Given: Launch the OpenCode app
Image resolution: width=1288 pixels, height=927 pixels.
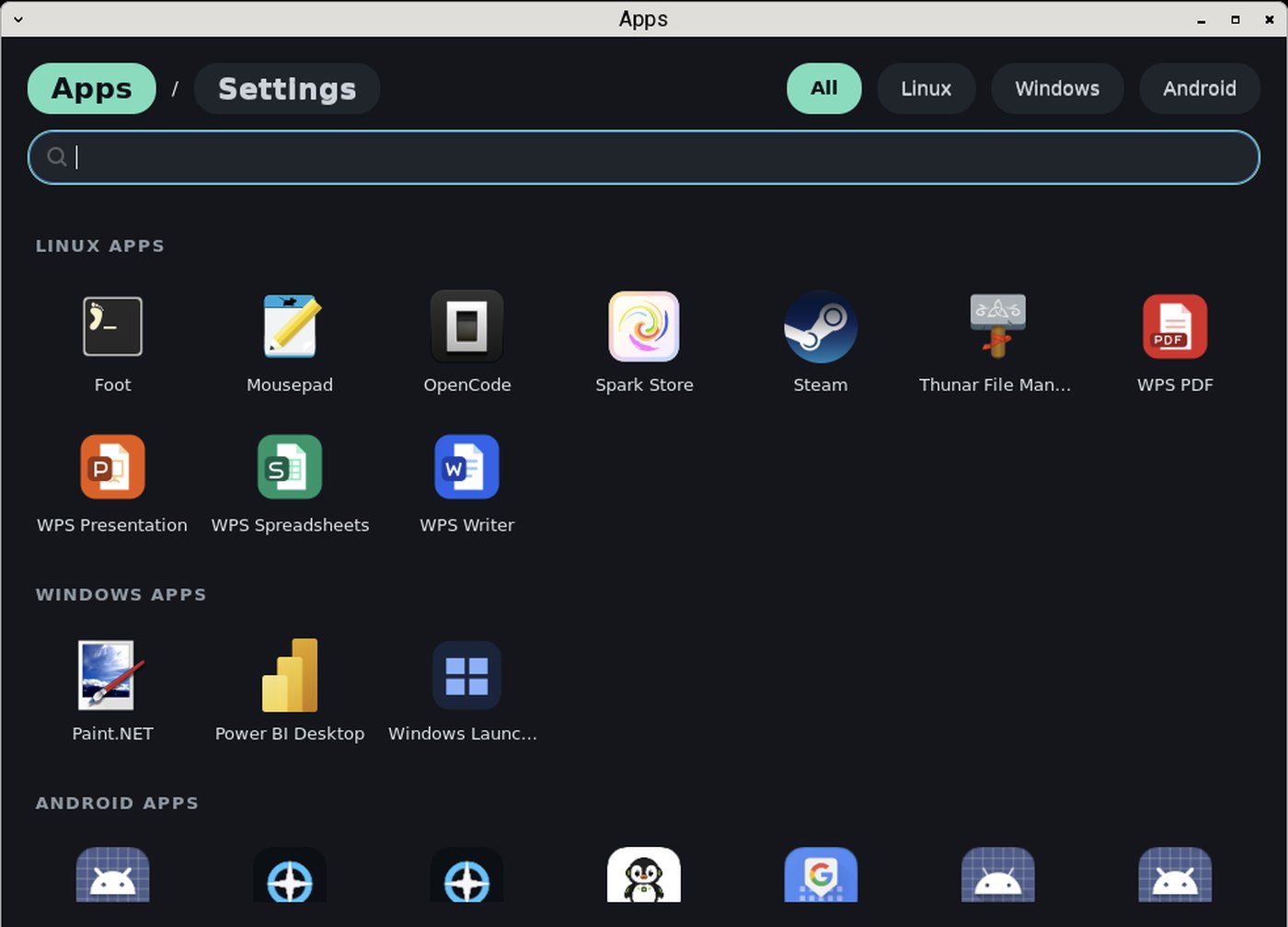Looking at the screenshot, I should pyautogui.click(x=466, y=326).
